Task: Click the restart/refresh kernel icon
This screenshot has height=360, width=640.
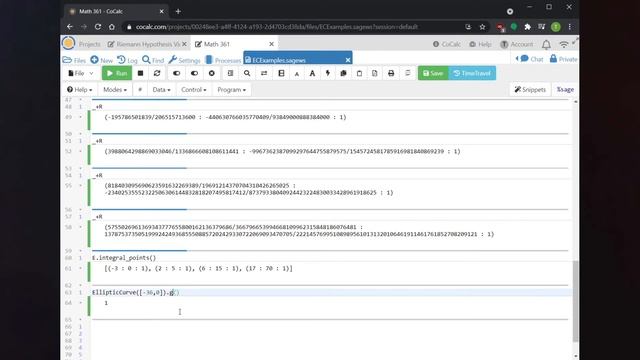Action: pos(157,73)
